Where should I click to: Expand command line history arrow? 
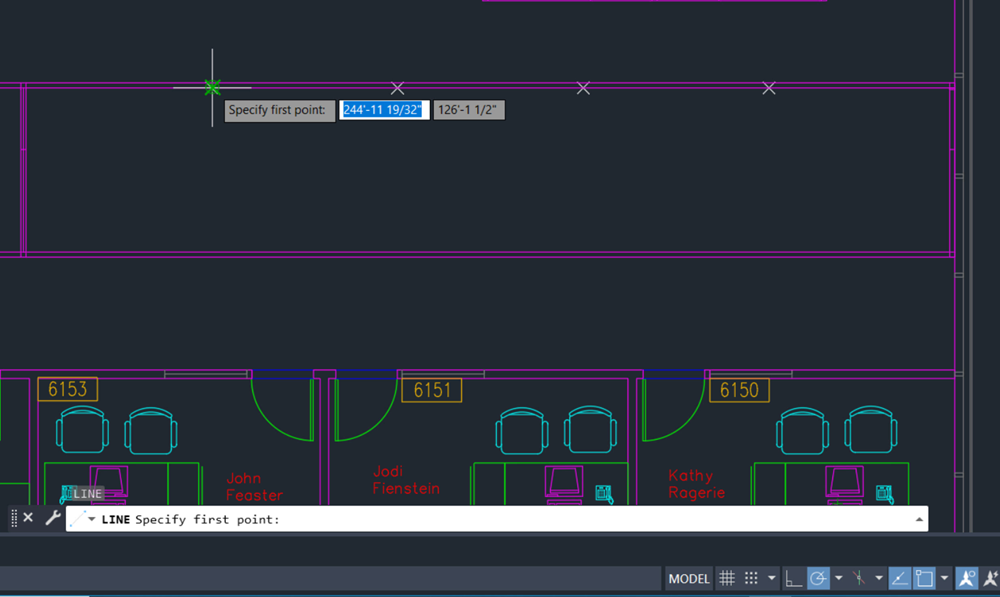click(x=919, y=519)
